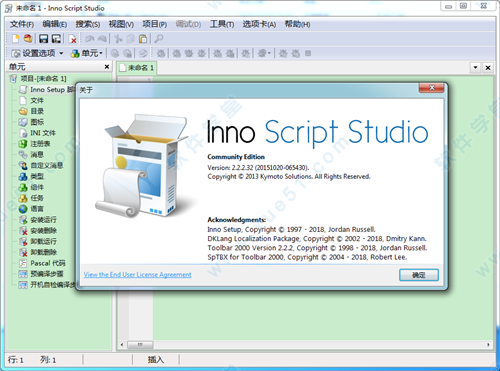Select the 目录 folder section

coord(37,111)
